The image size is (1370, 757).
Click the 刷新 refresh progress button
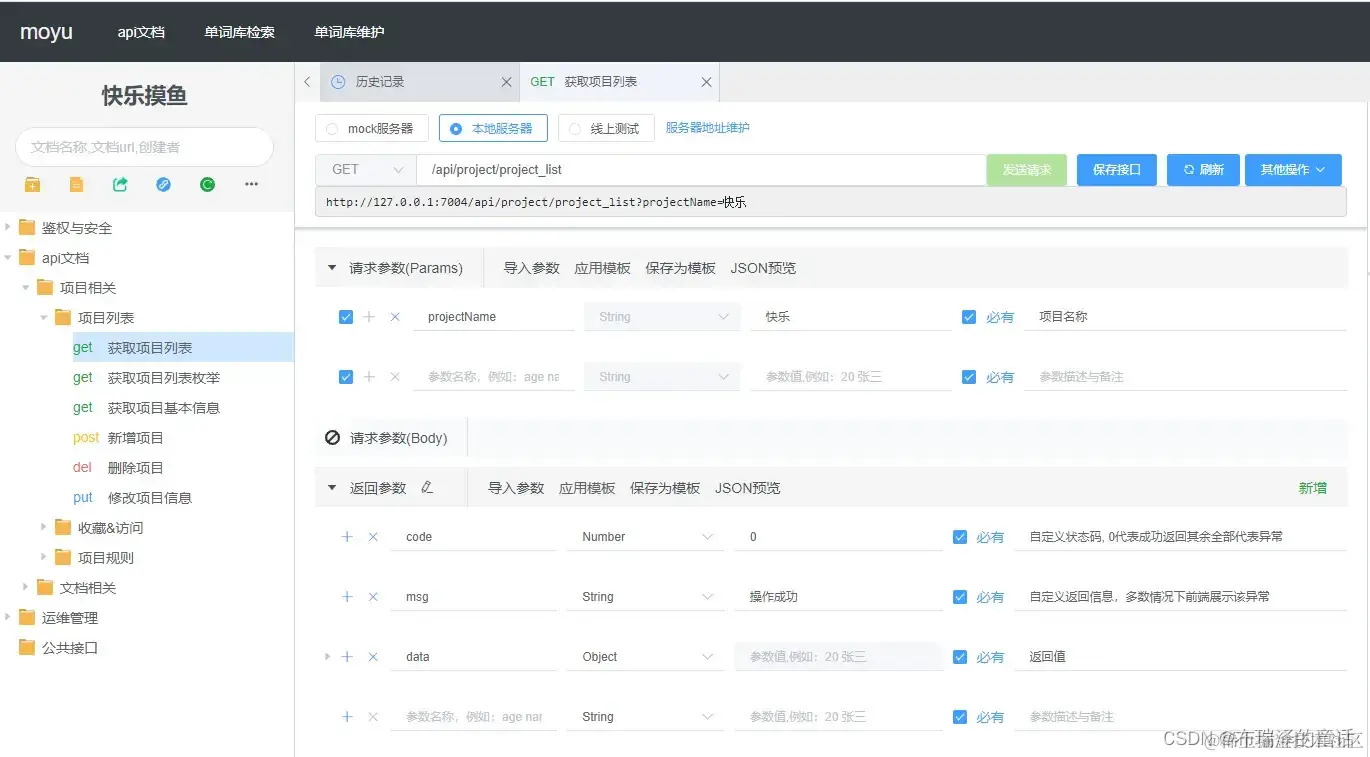1202,169
